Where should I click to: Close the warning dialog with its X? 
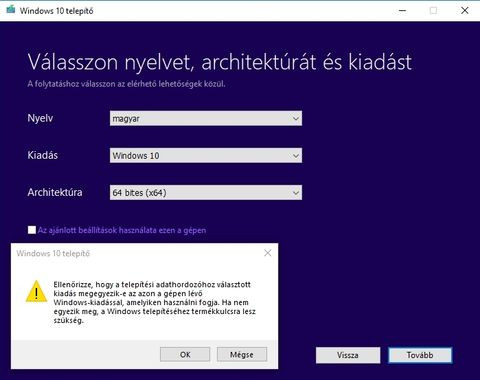(x=268, y=253)
